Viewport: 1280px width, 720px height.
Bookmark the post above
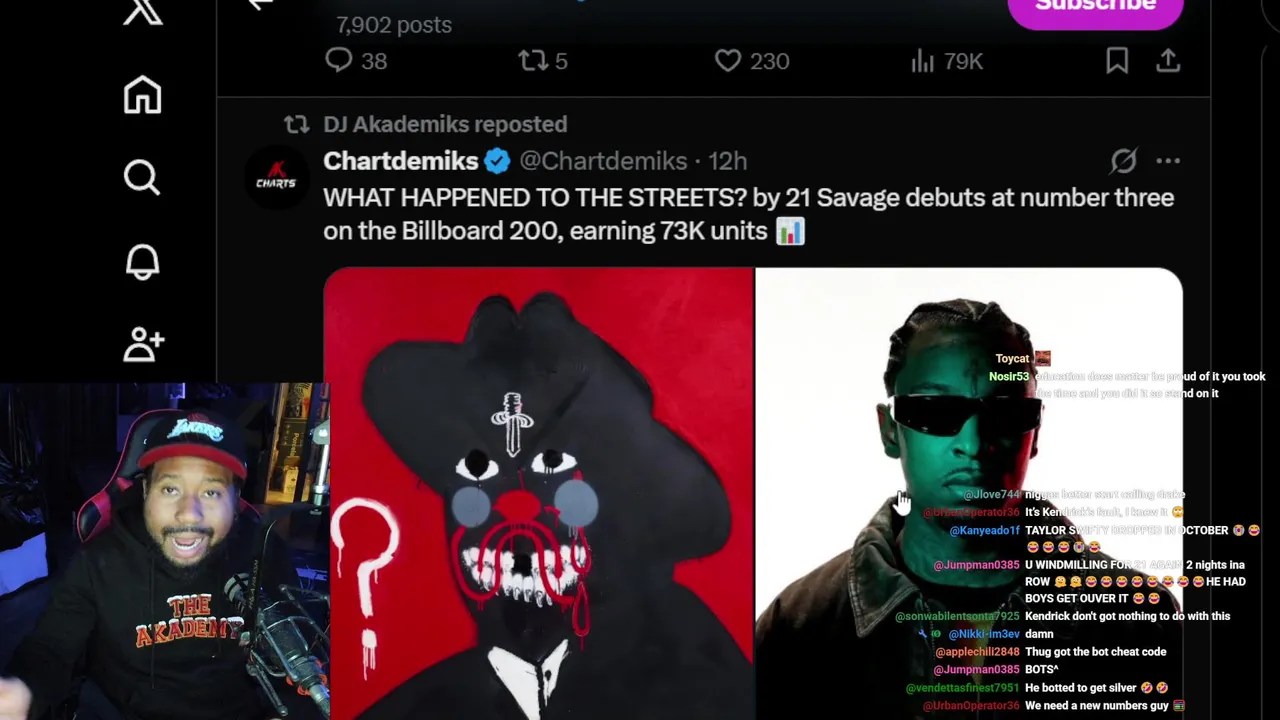(x=1117, y=61)
